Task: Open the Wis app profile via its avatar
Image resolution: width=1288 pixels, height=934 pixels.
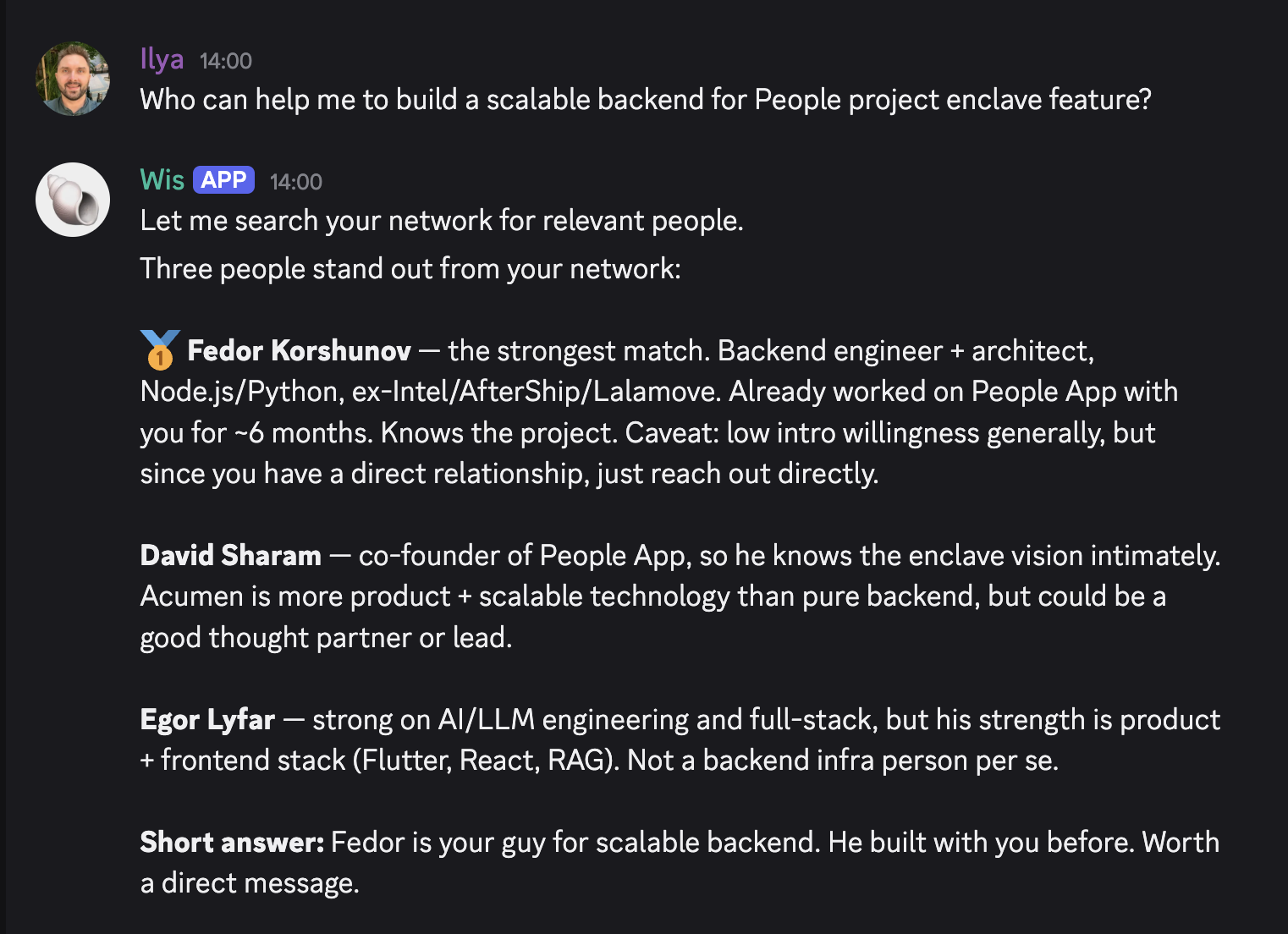Action: click(72, 200)
